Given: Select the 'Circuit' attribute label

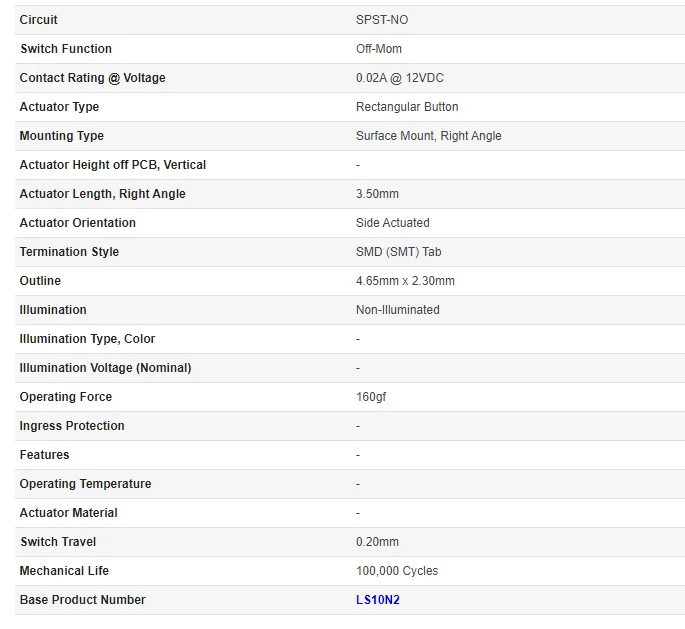Looking at the screenshot, I should click(38, 20).
